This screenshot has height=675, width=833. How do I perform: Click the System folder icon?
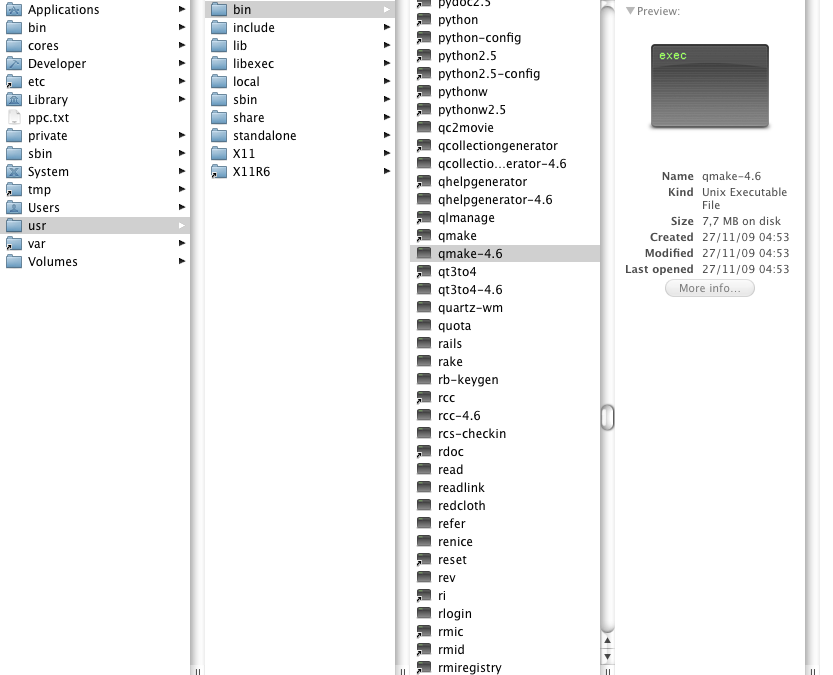tap(14, 172)
